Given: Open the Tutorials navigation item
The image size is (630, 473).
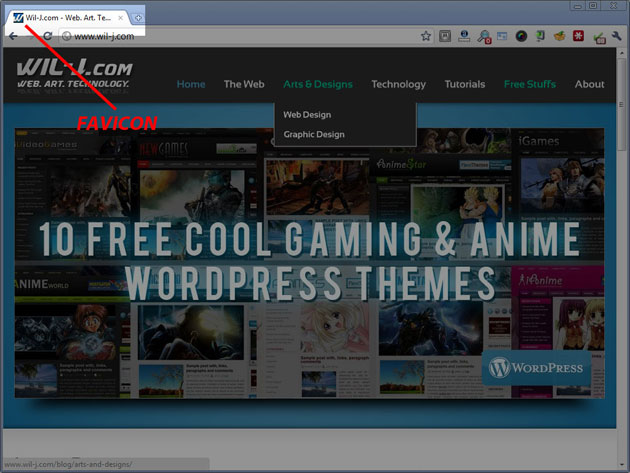Looking at the screenshot, I should [x=465, y=84].
